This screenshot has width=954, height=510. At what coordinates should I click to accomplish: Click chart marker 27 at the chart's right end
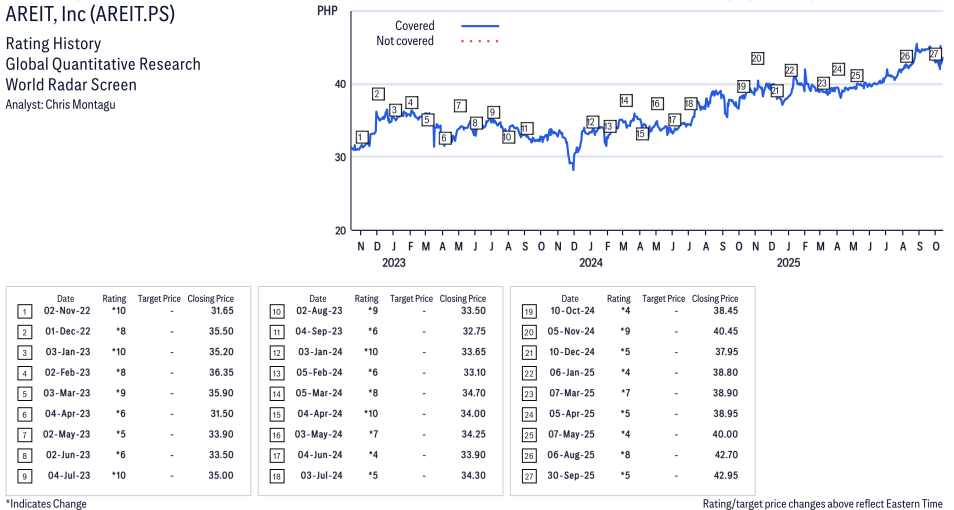(x=935, y=54)
